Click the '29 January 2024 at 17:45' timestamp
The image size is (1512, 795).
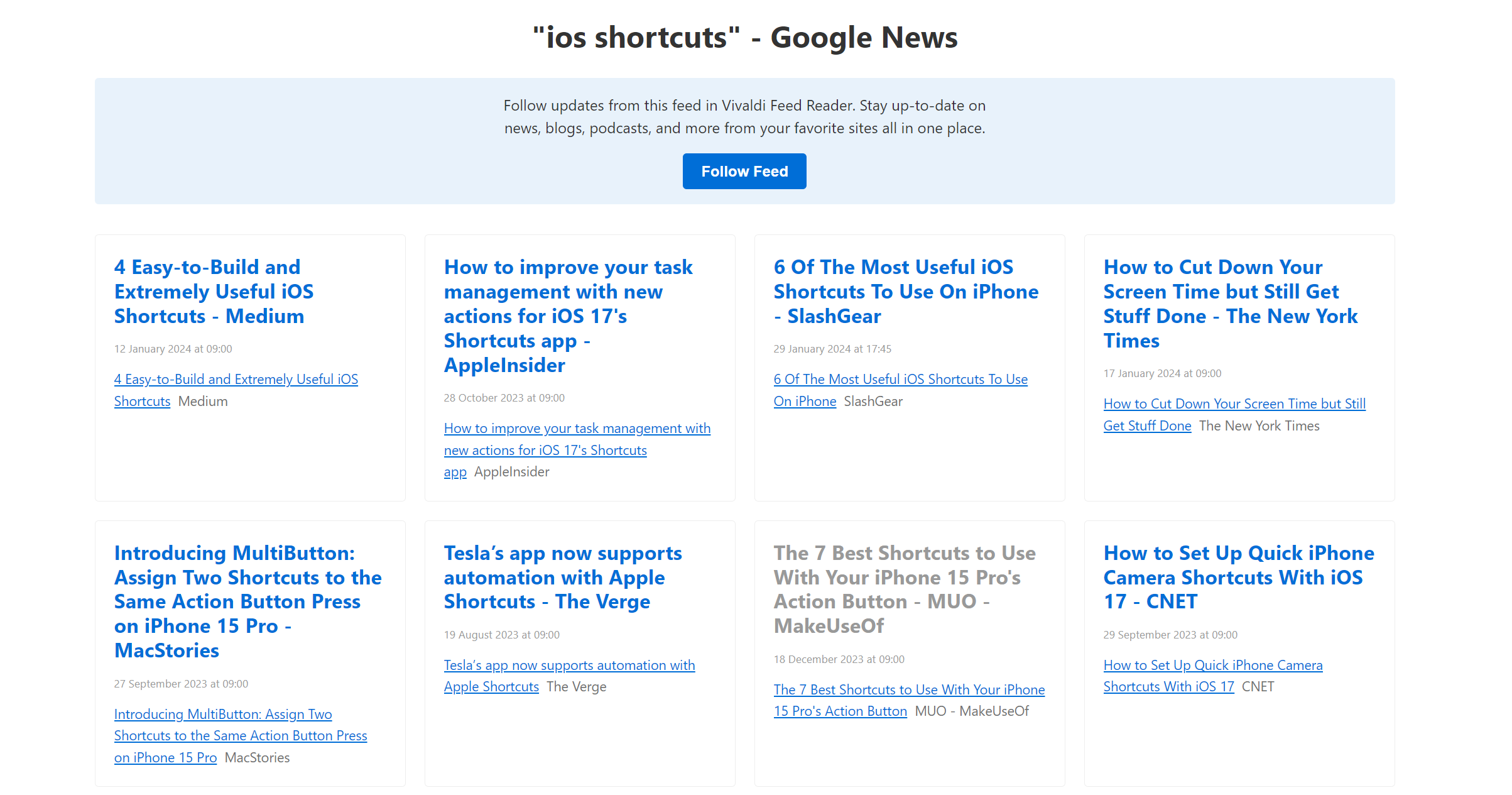coord(832,349)
